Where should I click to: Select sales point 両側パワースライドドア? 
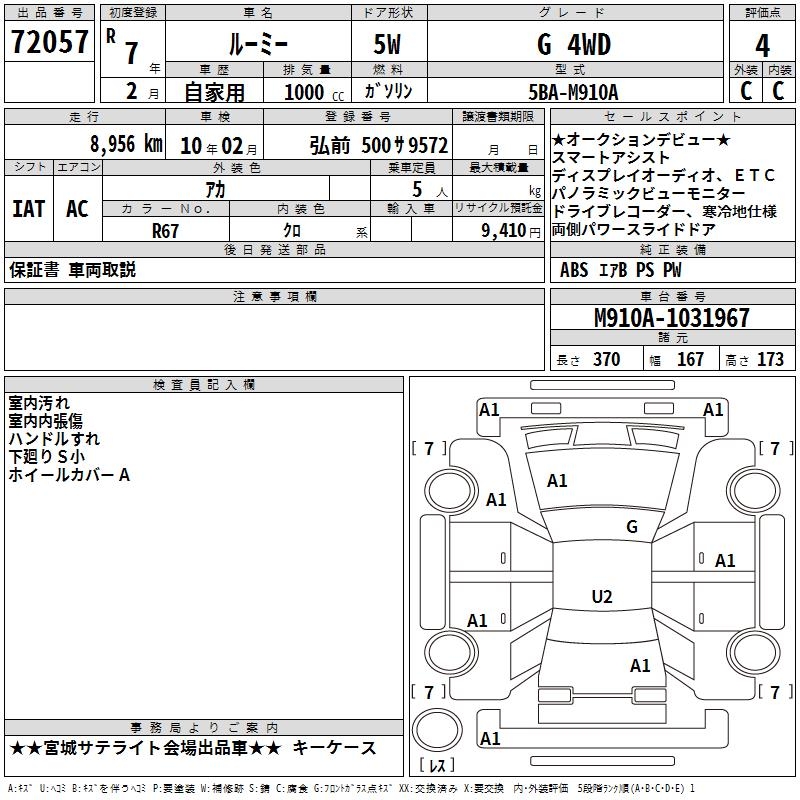tap(633, 230)
